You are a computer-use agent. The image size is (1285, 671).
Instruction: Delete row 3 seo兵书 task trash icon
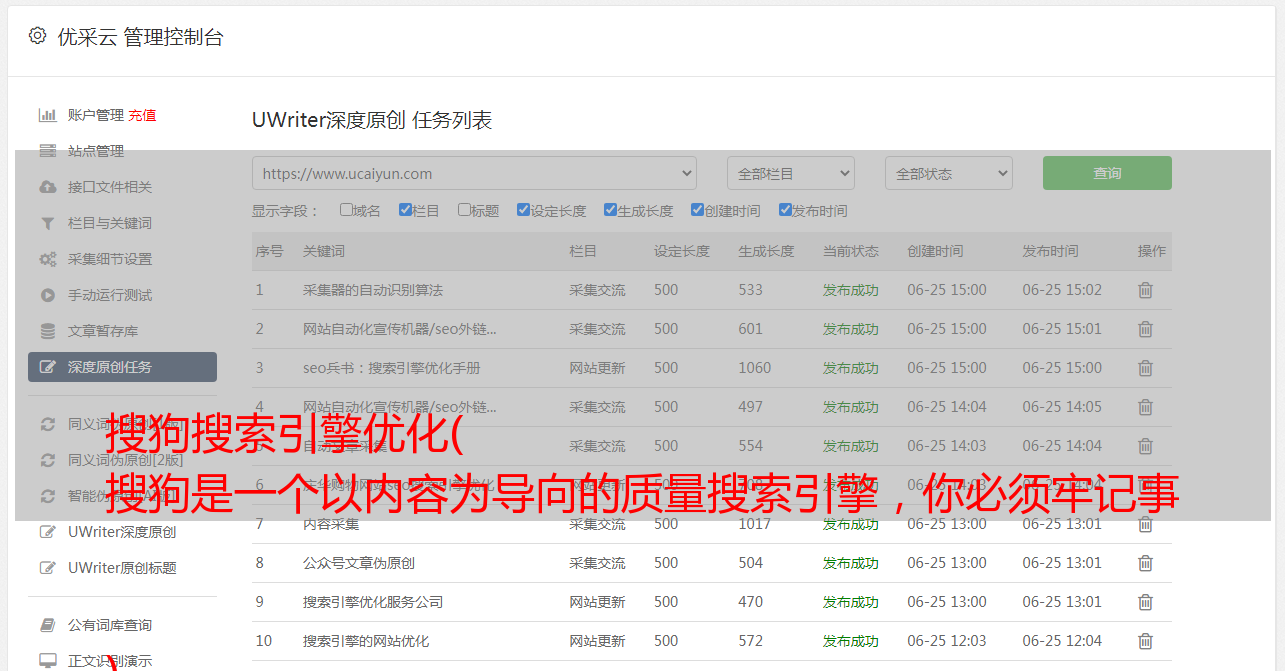(1146, 368)
